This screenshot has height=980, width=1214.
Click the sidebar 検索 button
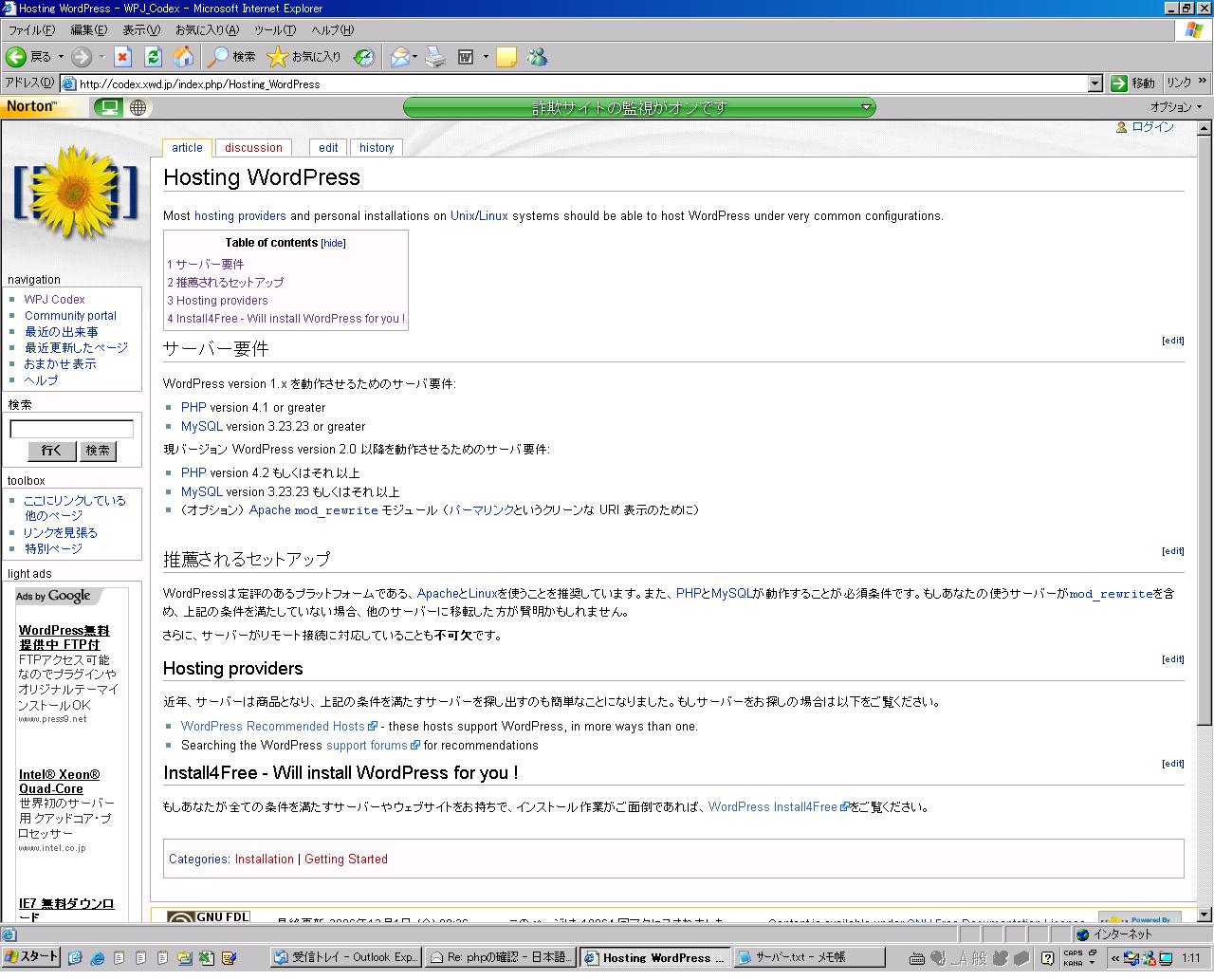(x=98, y=451)
